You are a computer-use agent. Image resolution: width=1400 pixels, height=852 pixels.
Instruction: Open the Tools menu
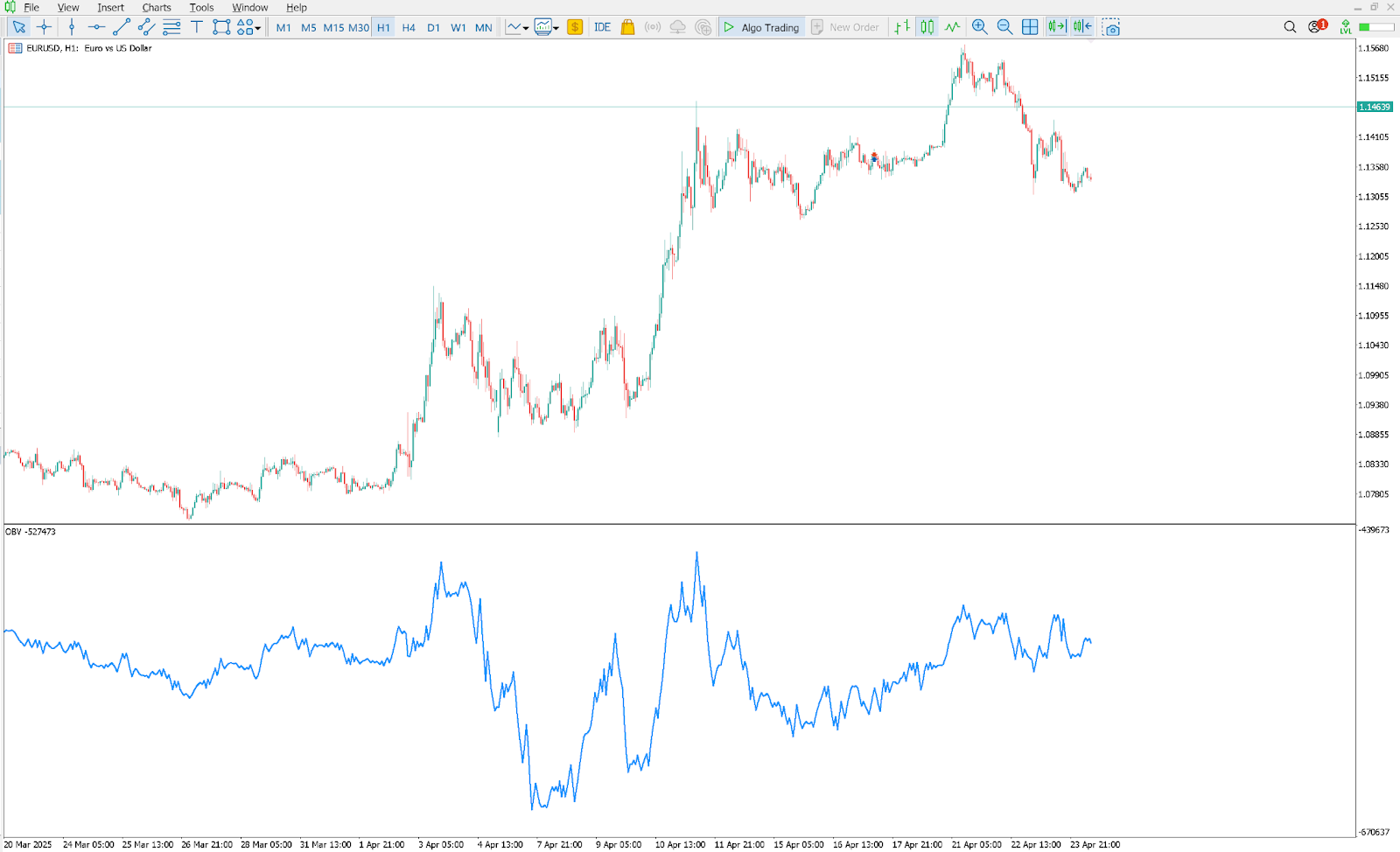201,7
